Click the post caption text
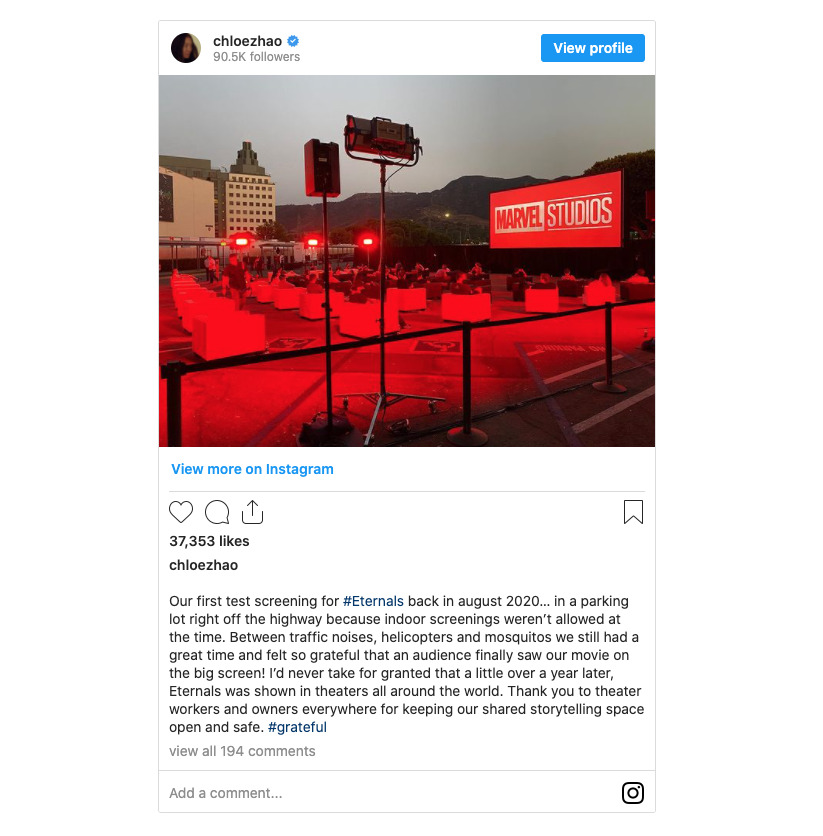 pyautogui.click(x=407, y=664)
